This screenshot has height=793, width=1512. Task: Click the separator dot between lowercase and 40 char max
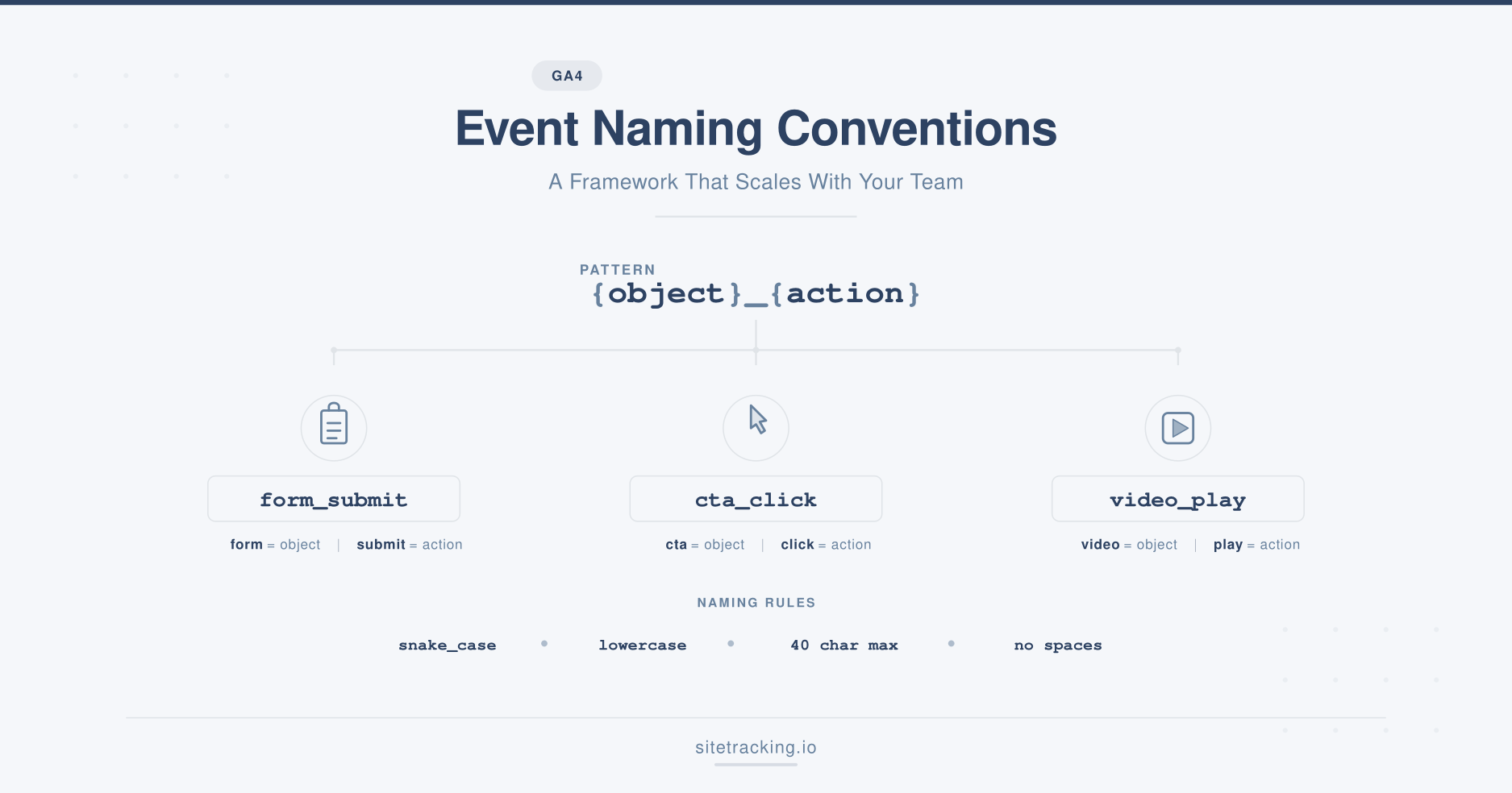tap(731, 643)
